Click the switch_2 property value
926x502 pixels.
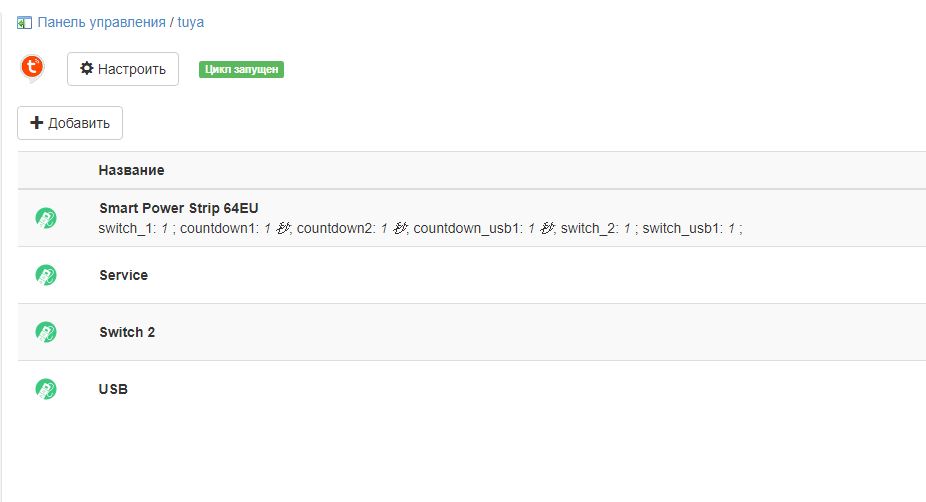pos(627,229)
